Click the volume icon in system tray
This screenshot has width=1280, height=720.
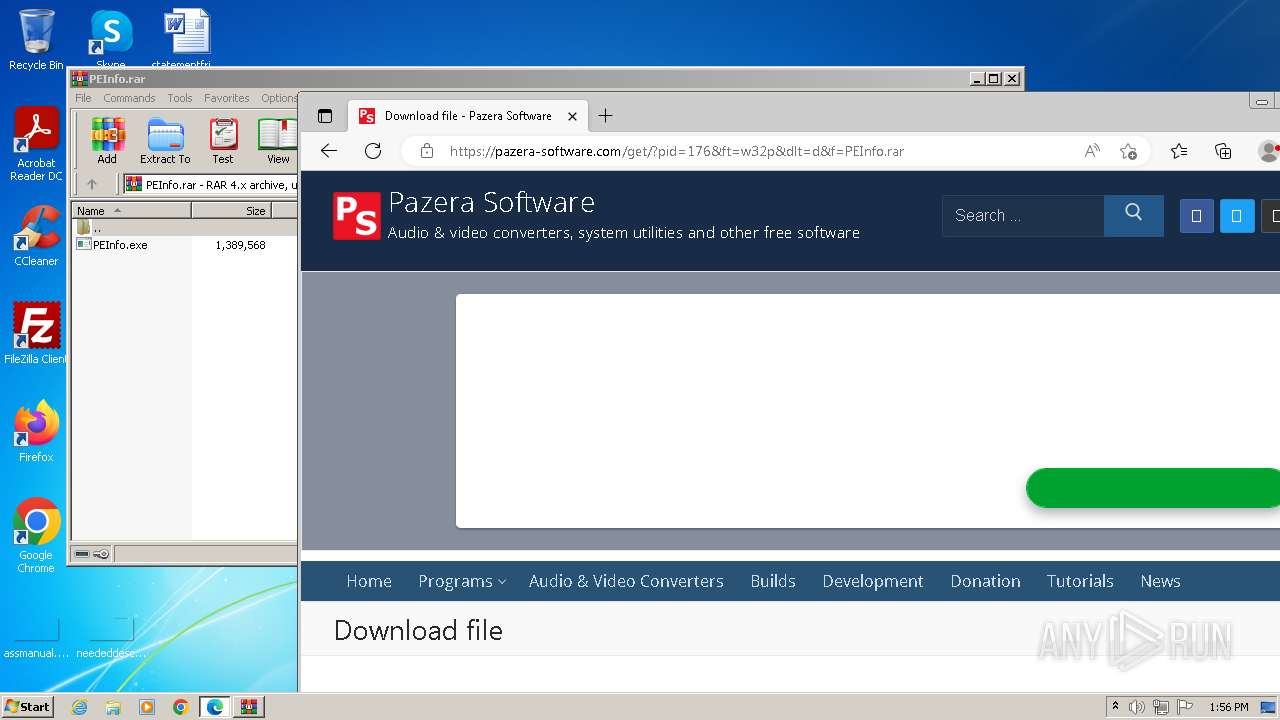pyautogui.click(x=1137, y=707)
